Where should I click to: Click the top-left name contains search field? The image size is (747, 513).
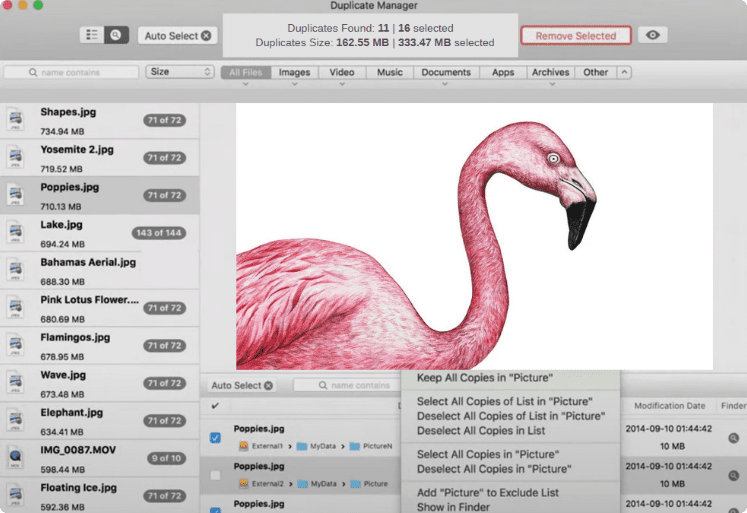(72, 72)
